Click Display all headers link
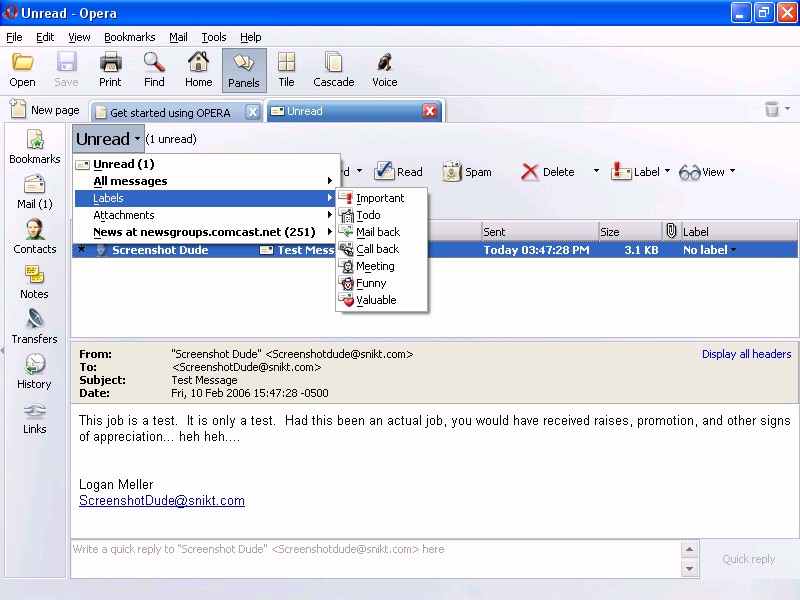Image resolution: width=800 pixels, height=600 pixels. (x=746, y=354)
